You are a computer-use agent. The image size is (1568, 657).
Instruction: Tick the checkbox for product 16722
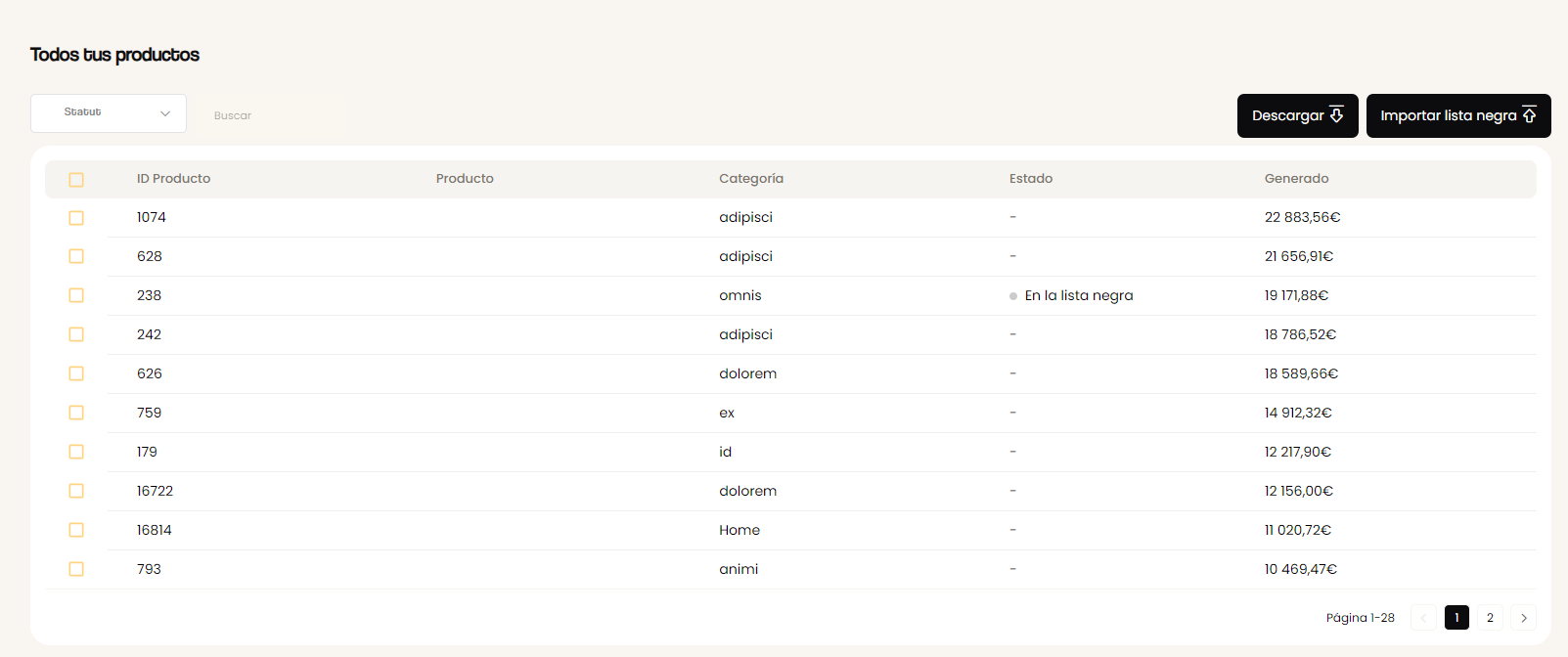pos(76,491)
